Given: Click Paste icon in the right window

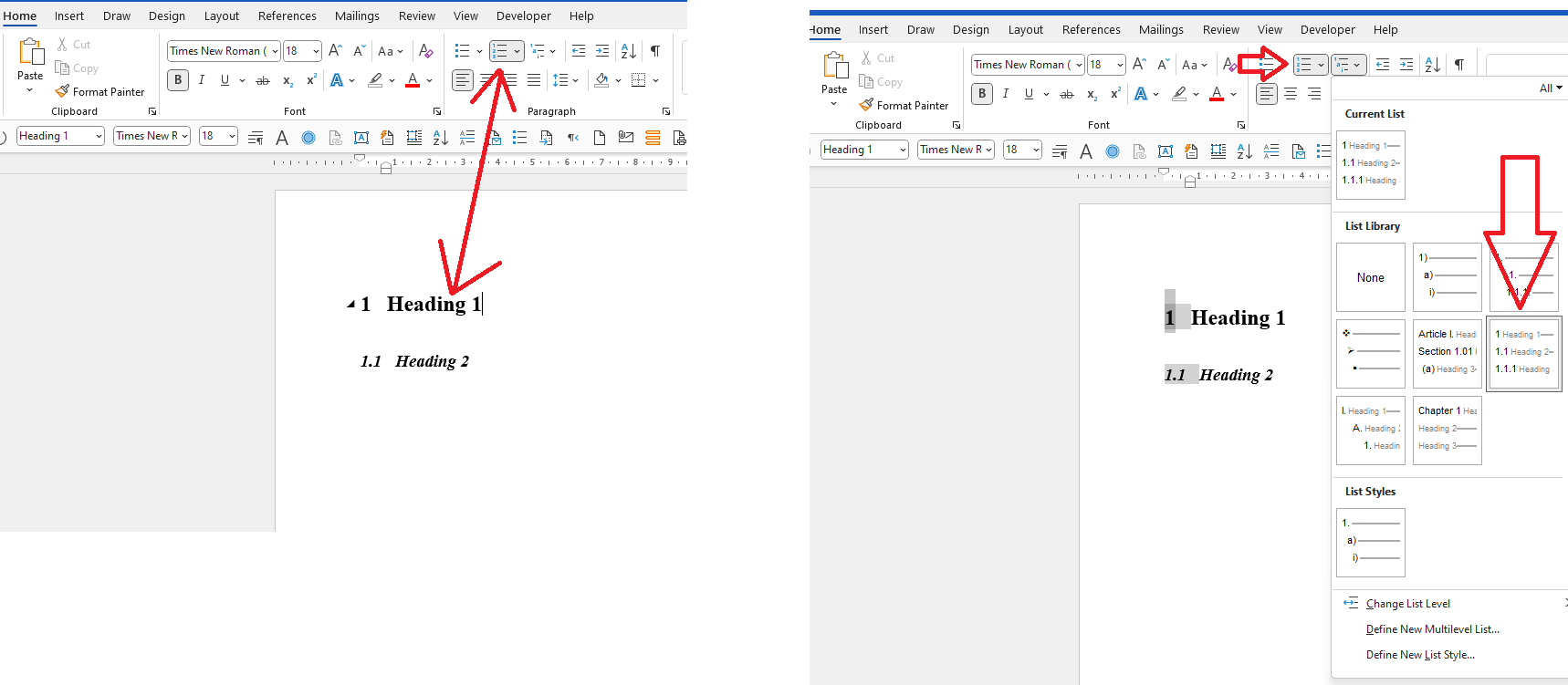Looking at the screenshot, I should (834, 67).
